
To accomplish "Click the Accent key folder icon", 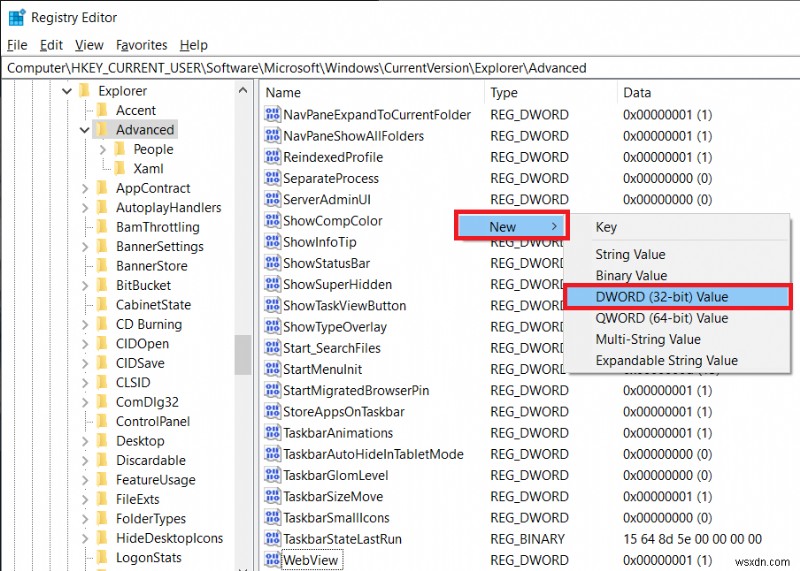I will [x=103, y=110].
